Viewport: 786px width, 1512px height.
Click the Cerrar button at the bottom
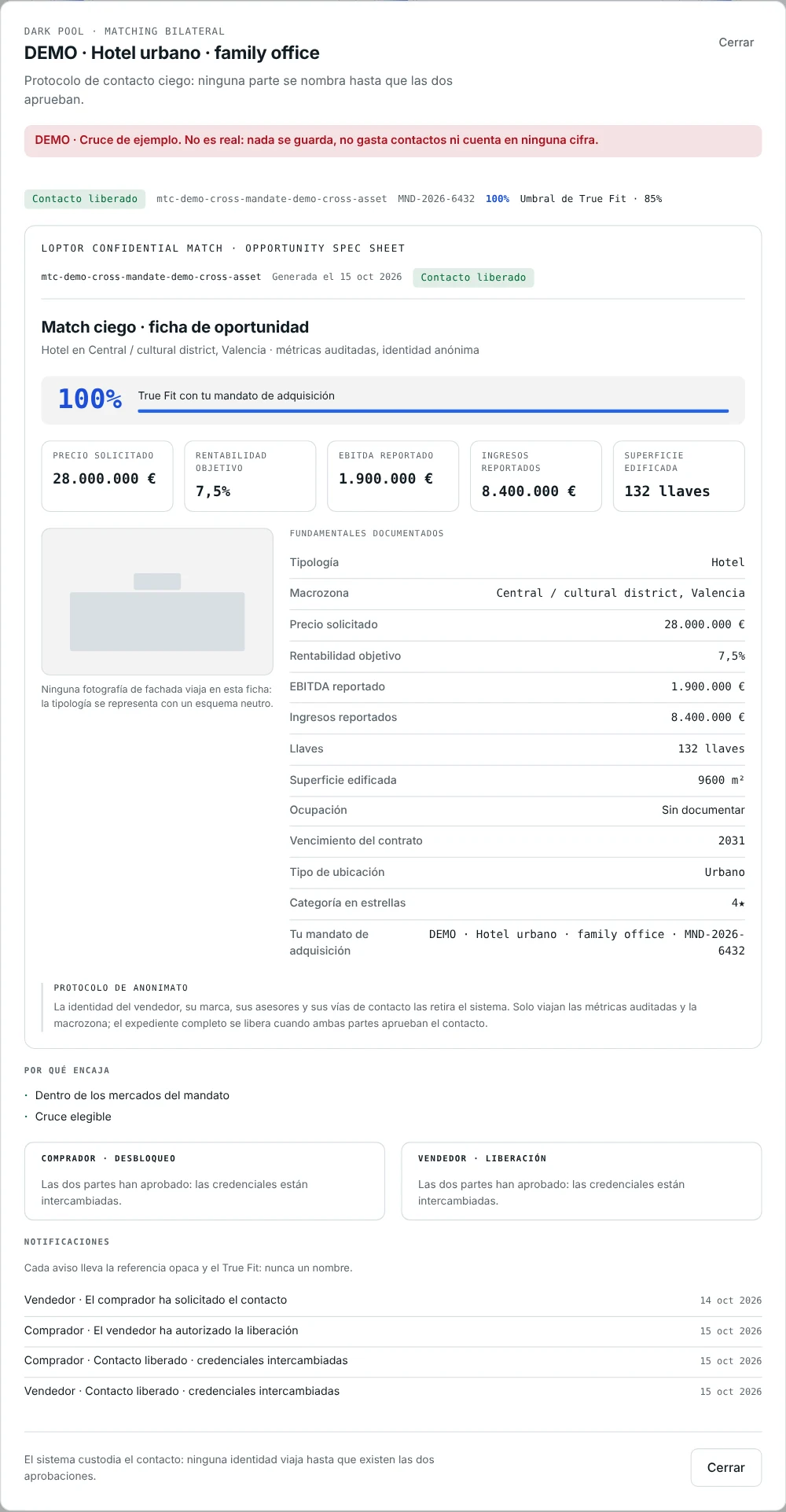(726, 1467)
